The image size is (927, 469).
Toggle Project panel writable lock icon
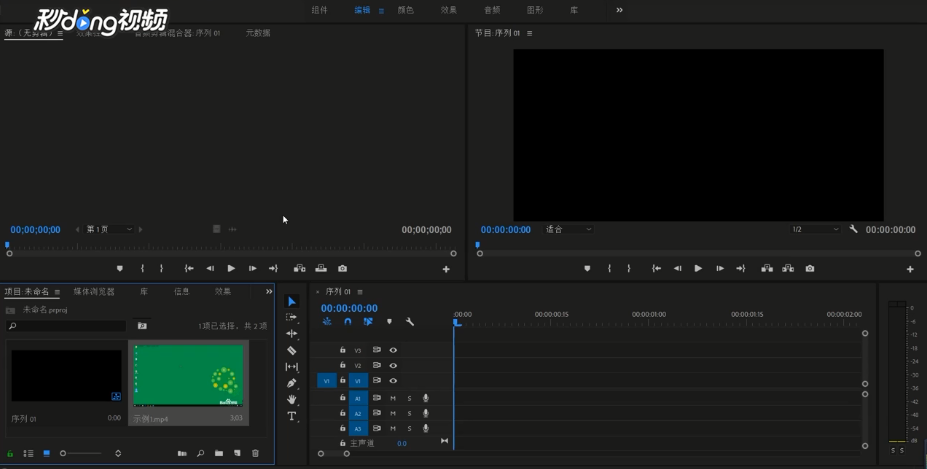10,454
